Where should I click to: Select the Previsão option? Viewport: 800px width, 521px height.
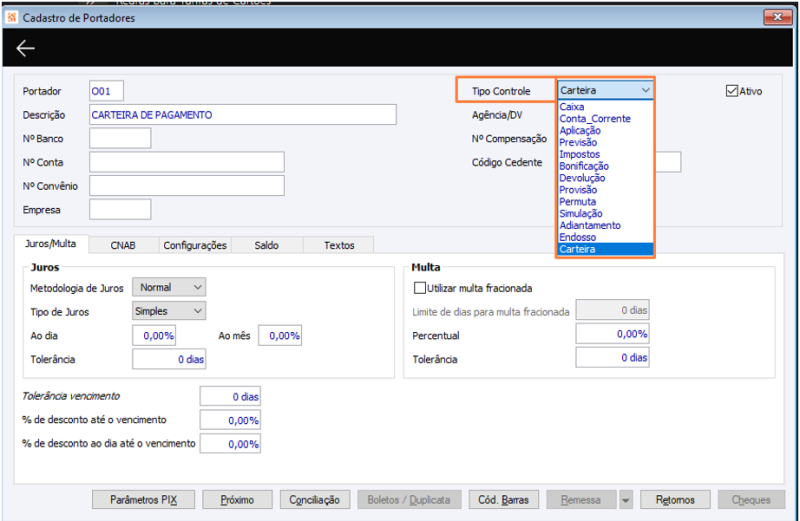coord(605,142)
